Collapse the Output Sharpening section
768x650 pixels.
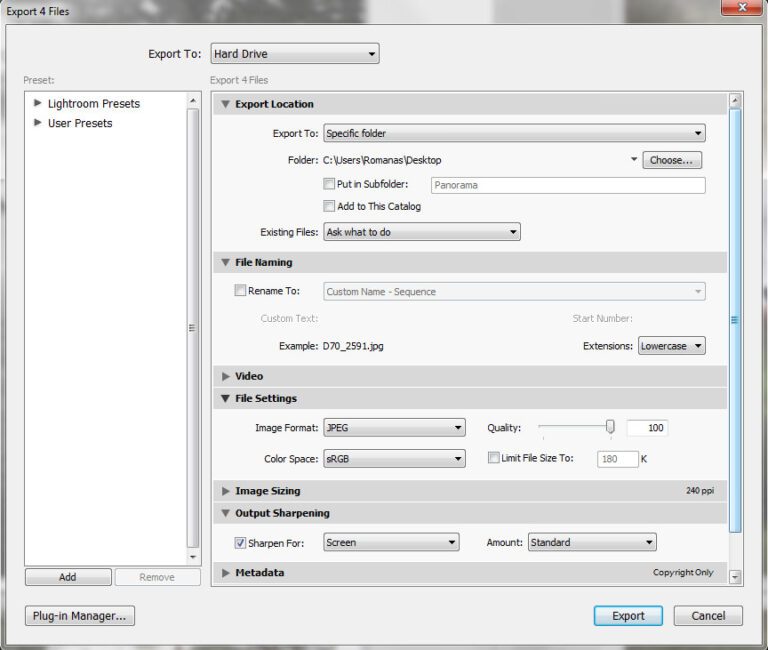coord(225,513)
